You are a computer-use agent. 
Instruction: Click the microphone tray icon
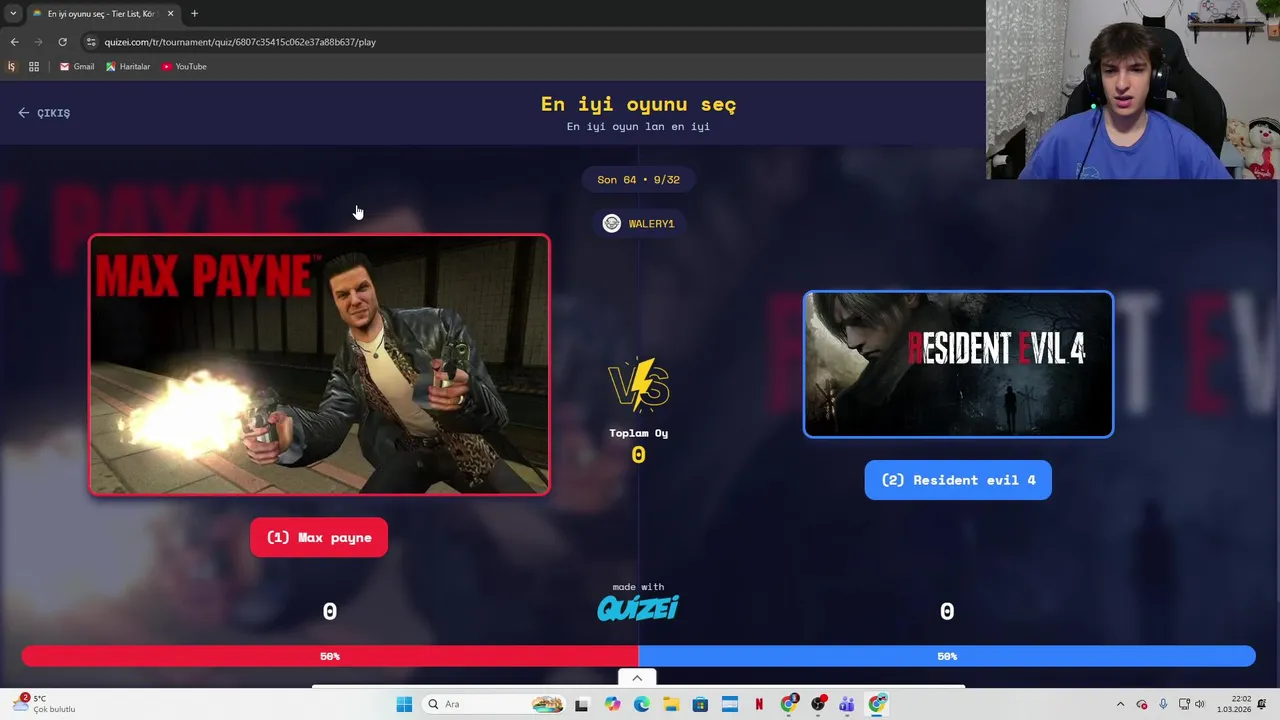point(1162,704)
